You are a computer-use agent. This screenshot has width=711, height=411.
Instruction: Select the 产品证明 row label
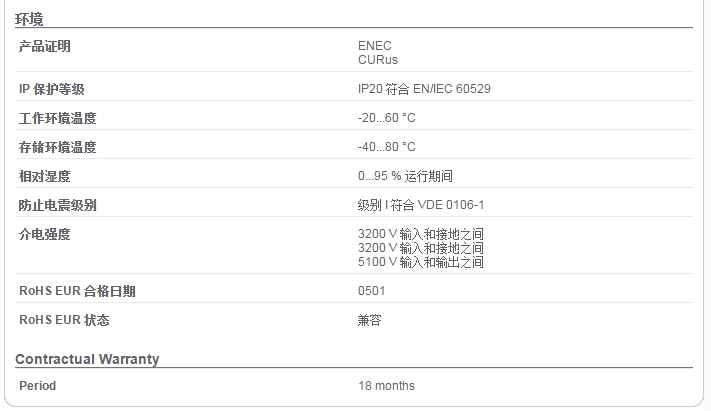(x=44, y=46)
